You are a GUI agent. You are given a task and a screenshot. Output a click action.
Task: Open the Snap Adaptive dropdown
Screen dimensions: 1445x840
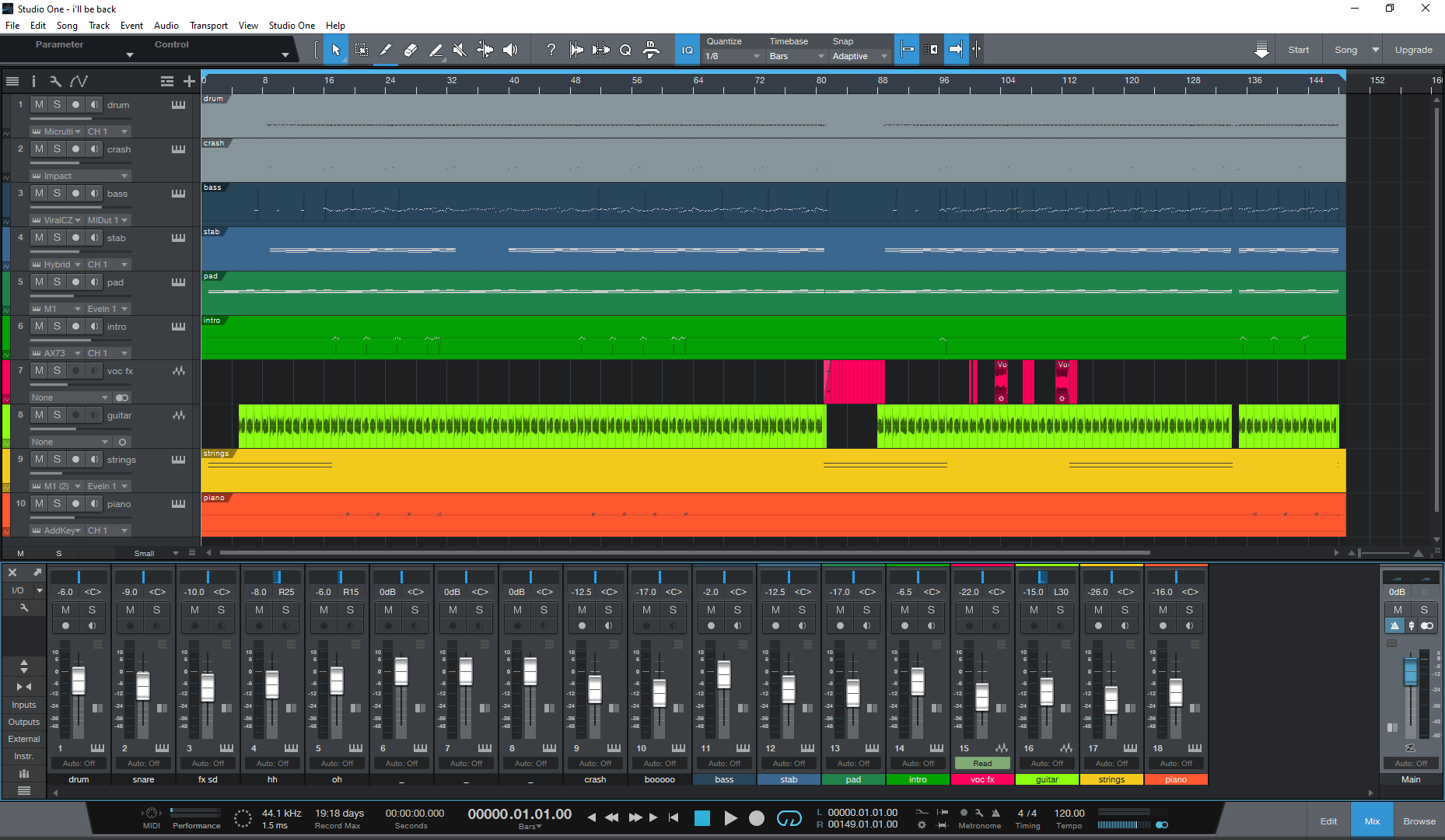(859, 56)
